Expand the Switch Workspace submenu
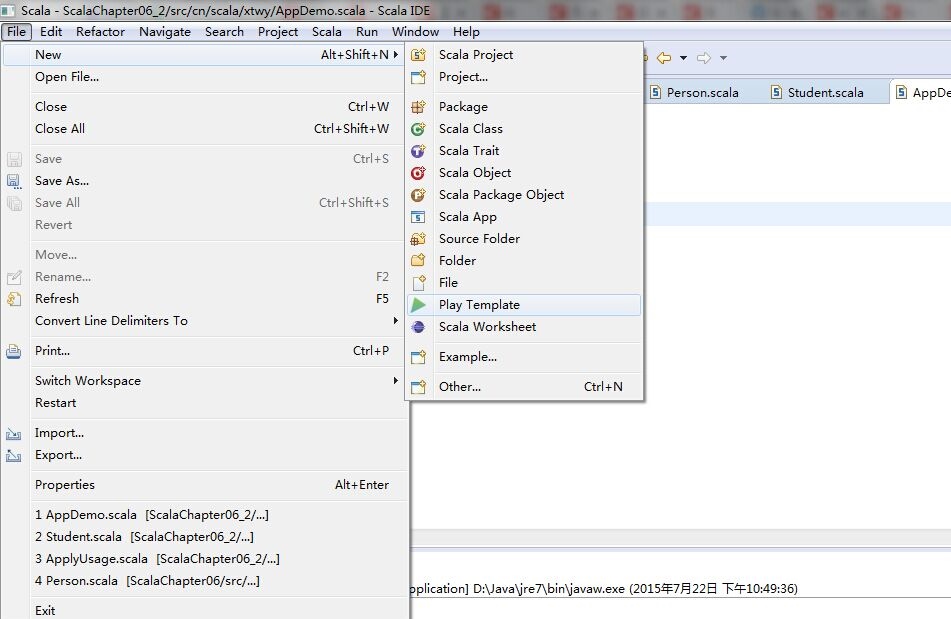951x619 pixels. tap(395, 380)
